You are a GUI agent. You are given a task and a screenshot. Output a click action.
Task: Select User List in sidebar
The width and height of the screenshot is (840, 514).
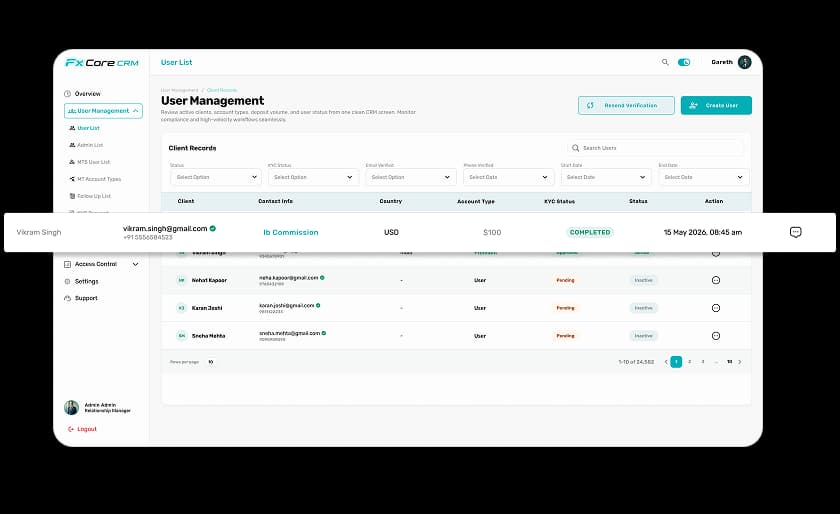pos(88,128)
